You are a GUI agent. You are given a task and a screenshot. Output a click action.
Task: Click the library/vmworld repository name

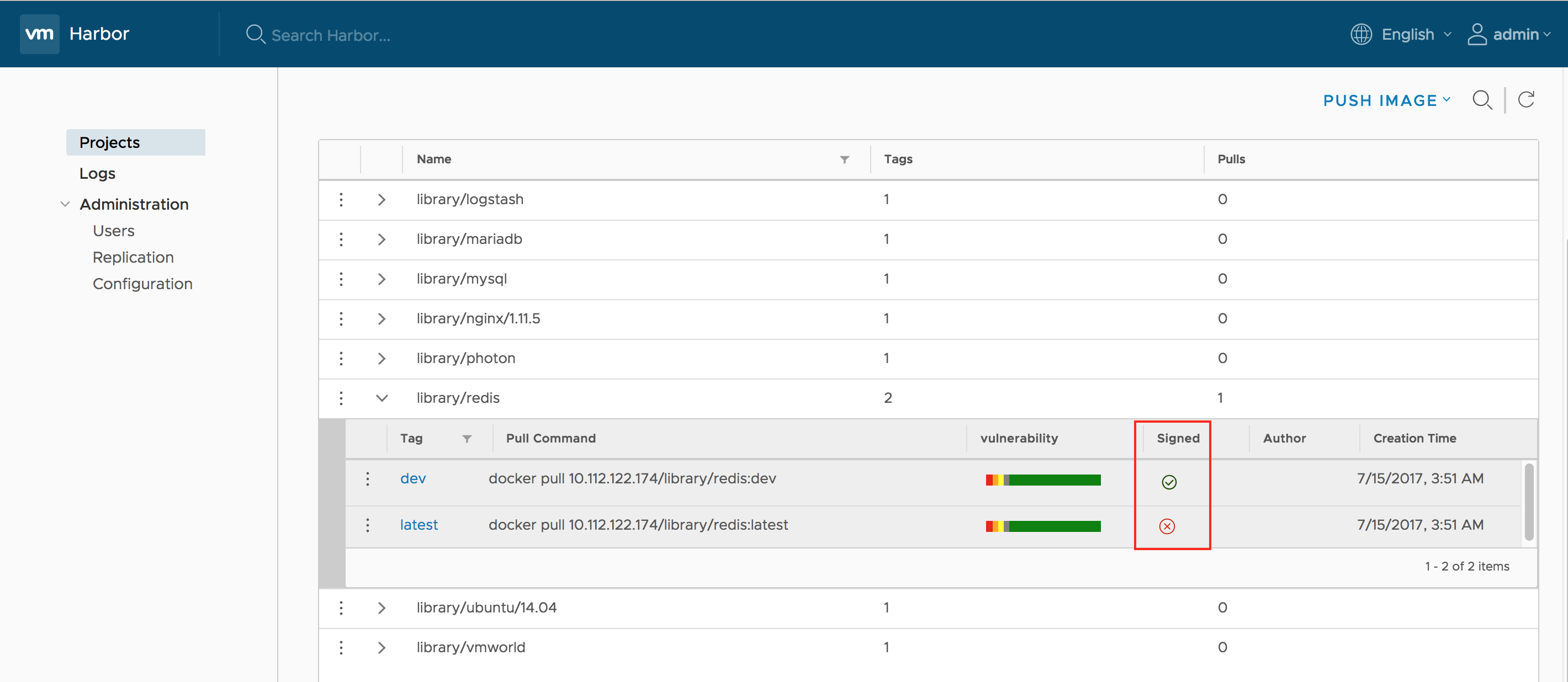470,647
